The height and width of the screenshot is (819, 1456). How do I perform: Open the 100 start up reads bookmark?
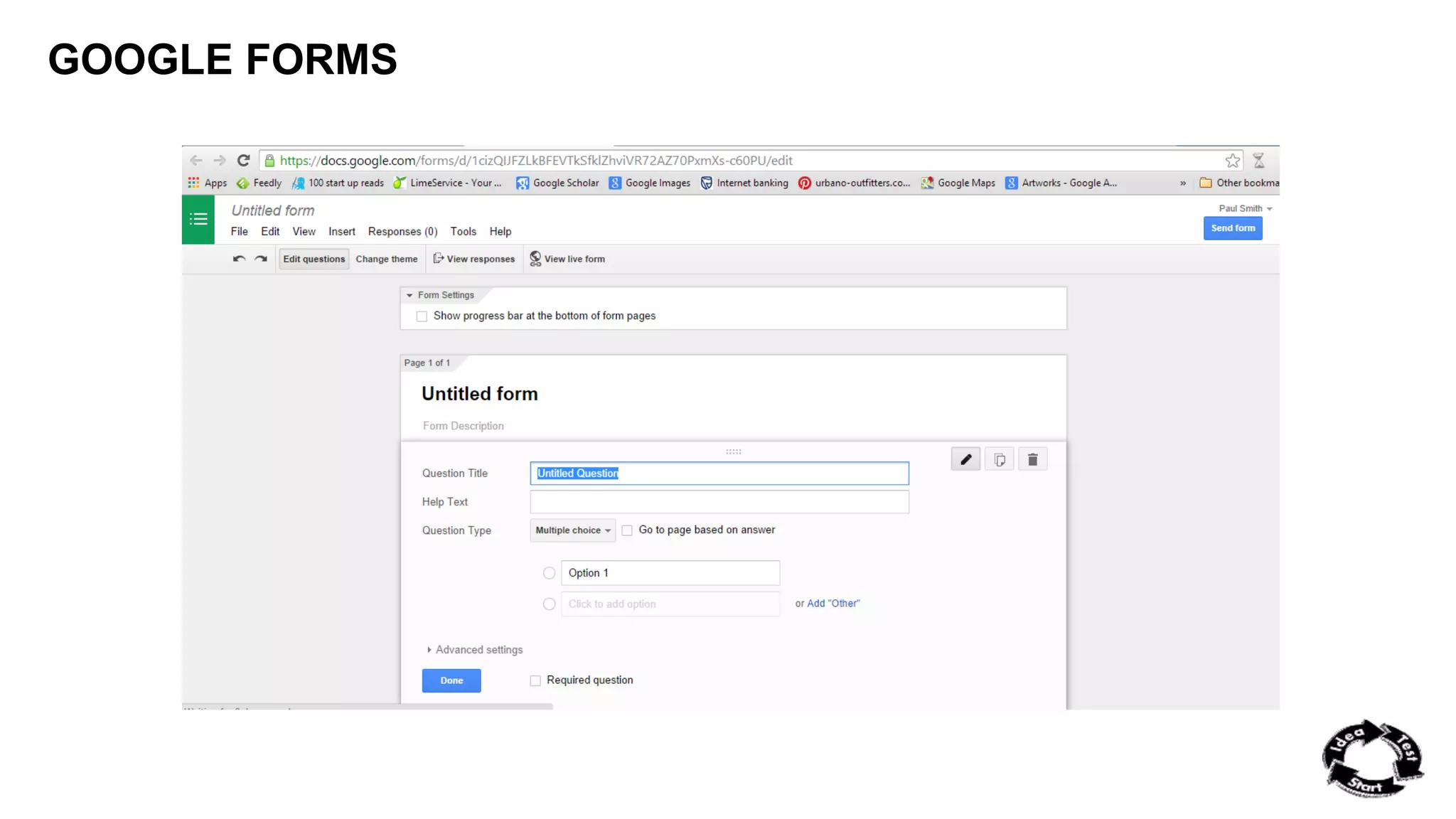pos(338,183)
